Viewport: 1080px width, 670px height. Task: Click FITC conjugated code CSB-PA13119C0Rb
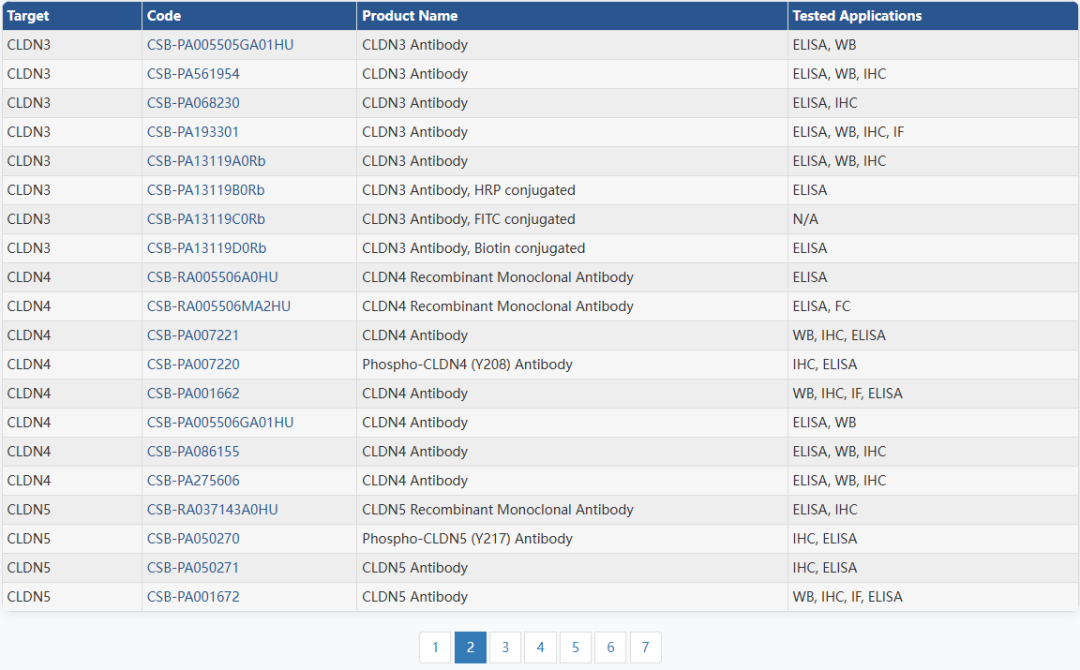206,219
